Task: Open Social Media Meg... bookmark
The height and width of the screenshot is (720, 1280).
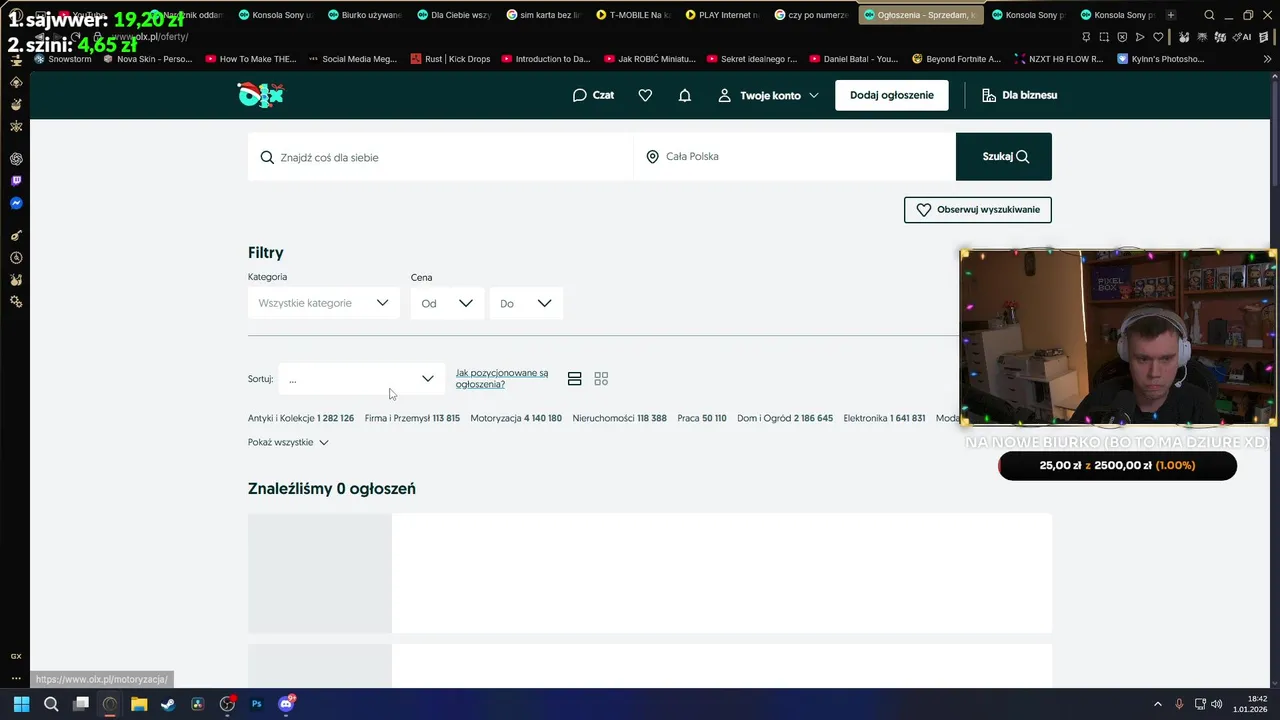Action: (x=352, y=59)
